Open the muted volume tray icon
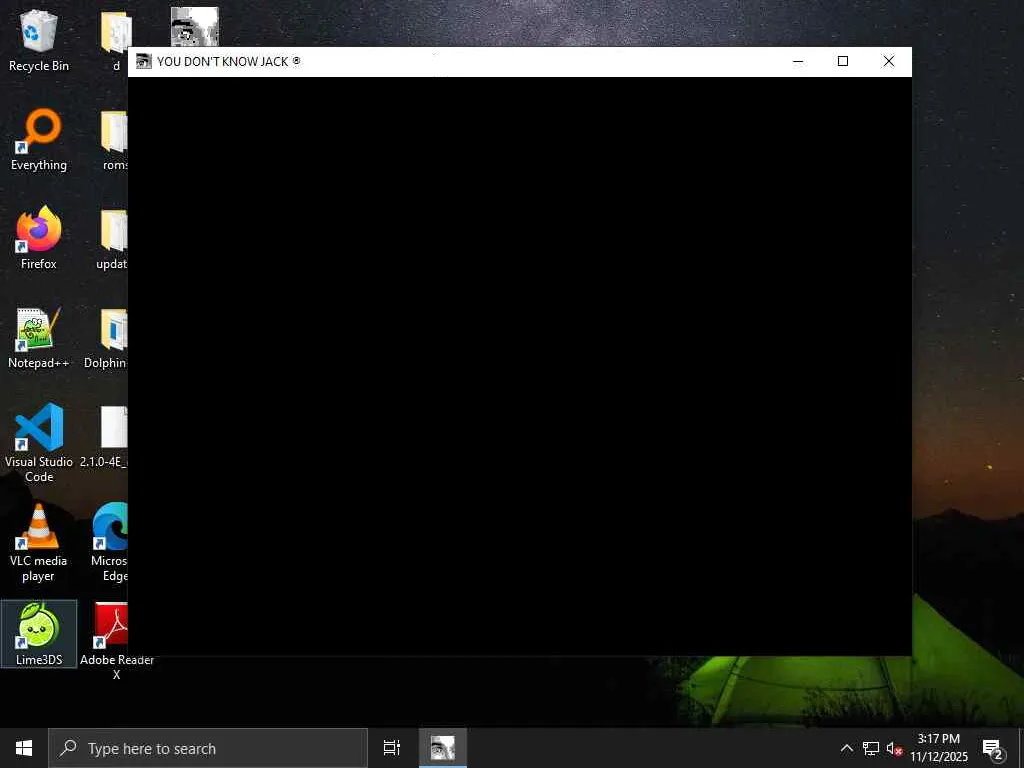1024x768 pixels. (x=894, y=748)
